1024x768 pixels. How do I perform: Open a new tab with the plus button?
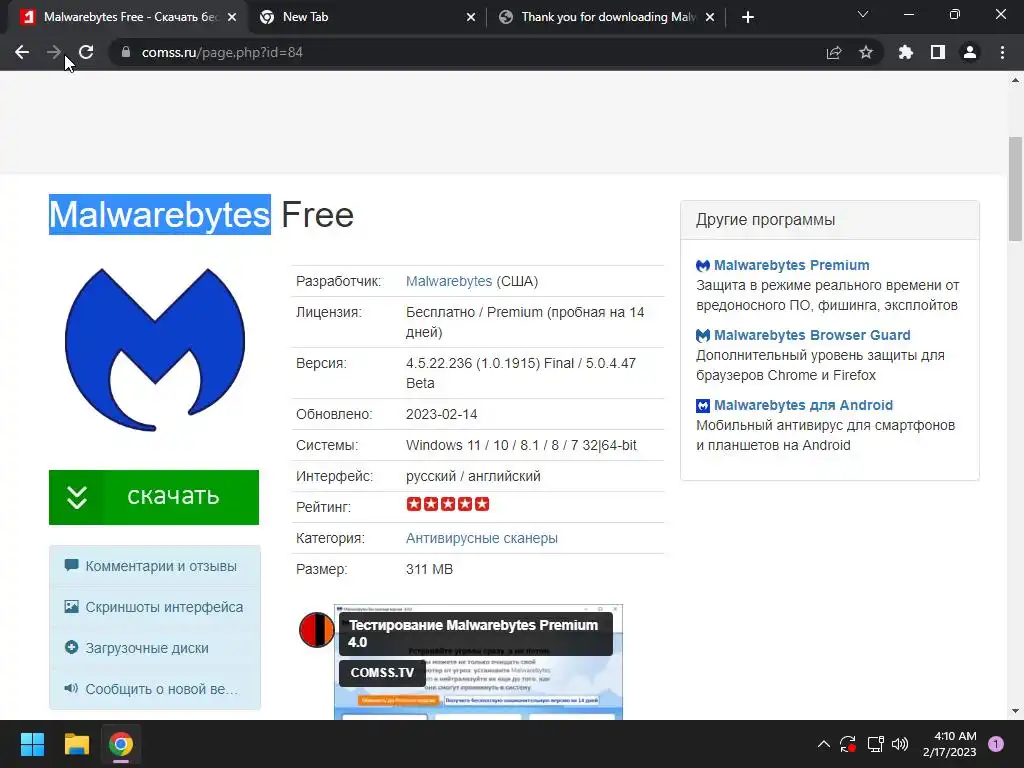pos(748,17)
